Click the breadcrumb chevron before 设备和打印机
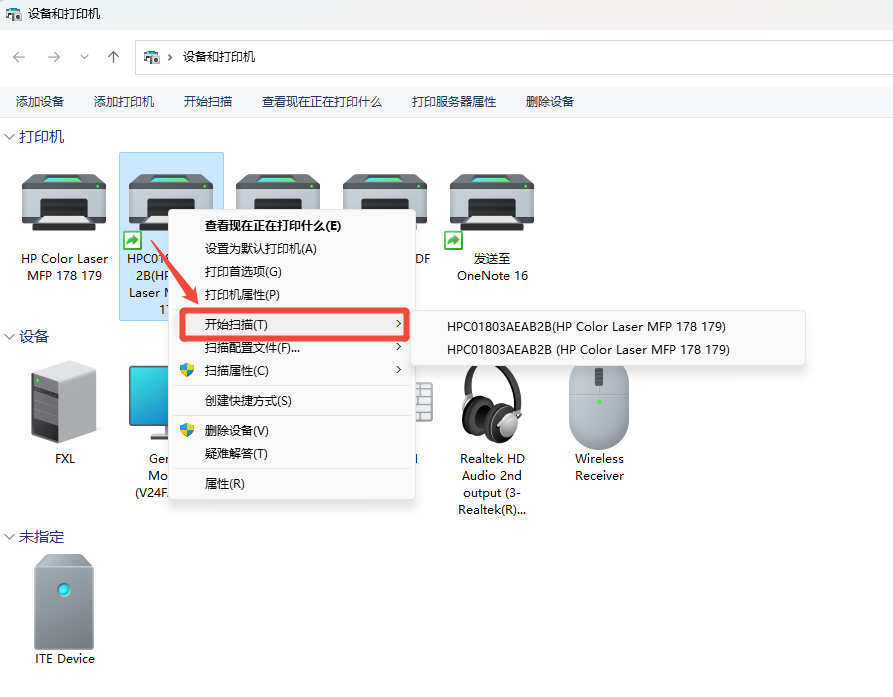 pos(170,58)
